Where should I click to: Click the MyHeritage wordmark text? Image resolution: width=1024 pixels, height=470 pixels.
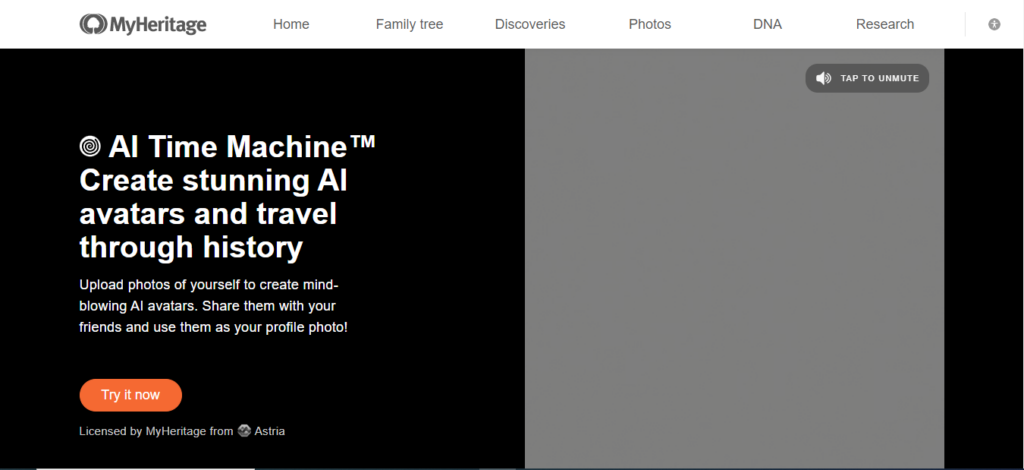157,24
